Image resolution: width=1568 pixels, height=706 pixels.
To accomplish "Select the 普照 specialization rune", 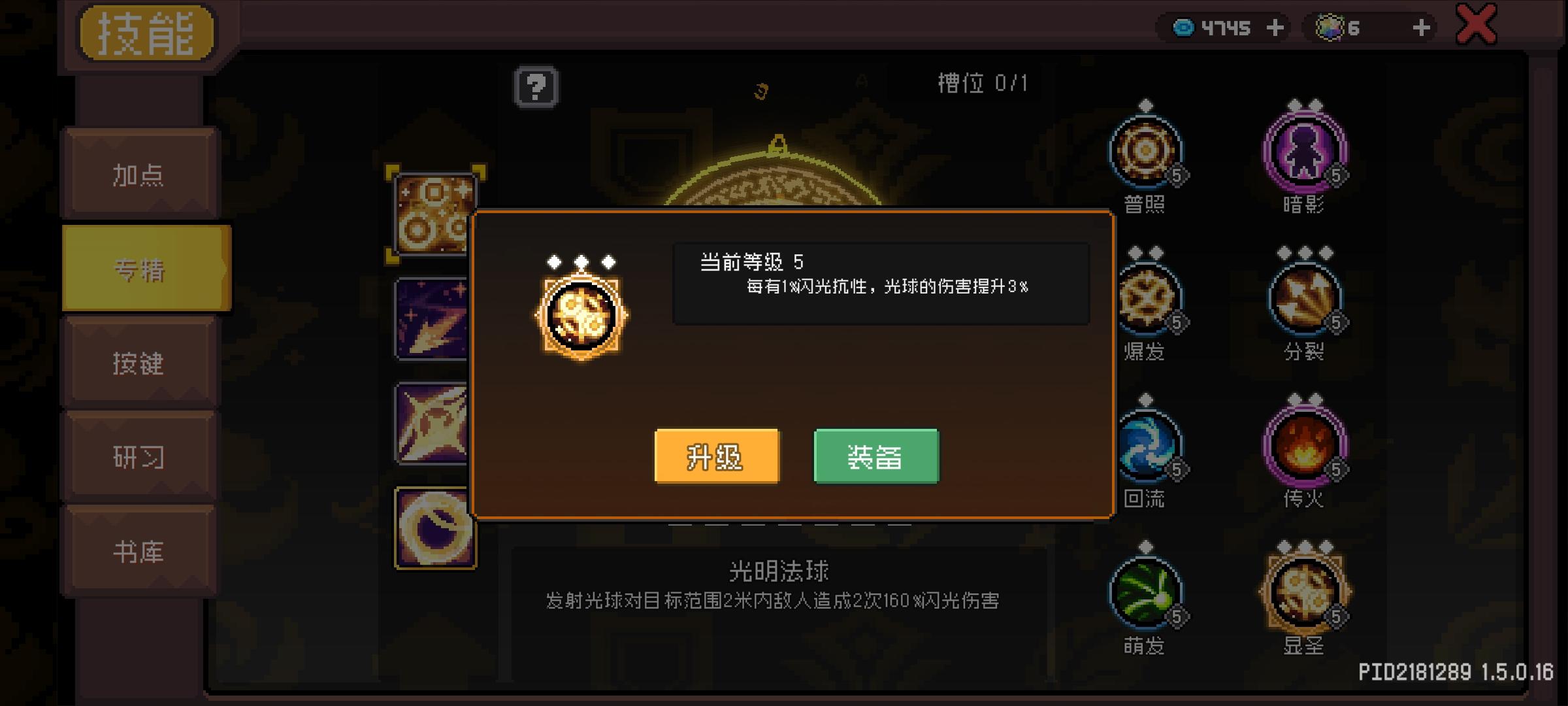I will pyautogui.click(x=1145, y=150).
